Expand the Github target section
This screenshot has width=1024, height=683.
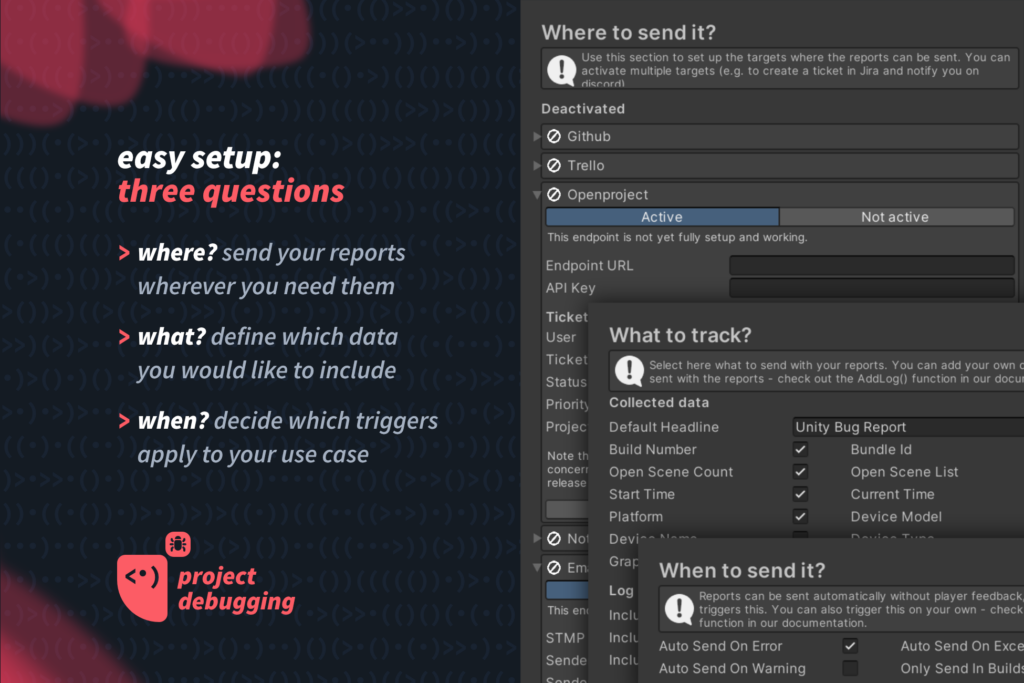(x=538, y=136)
